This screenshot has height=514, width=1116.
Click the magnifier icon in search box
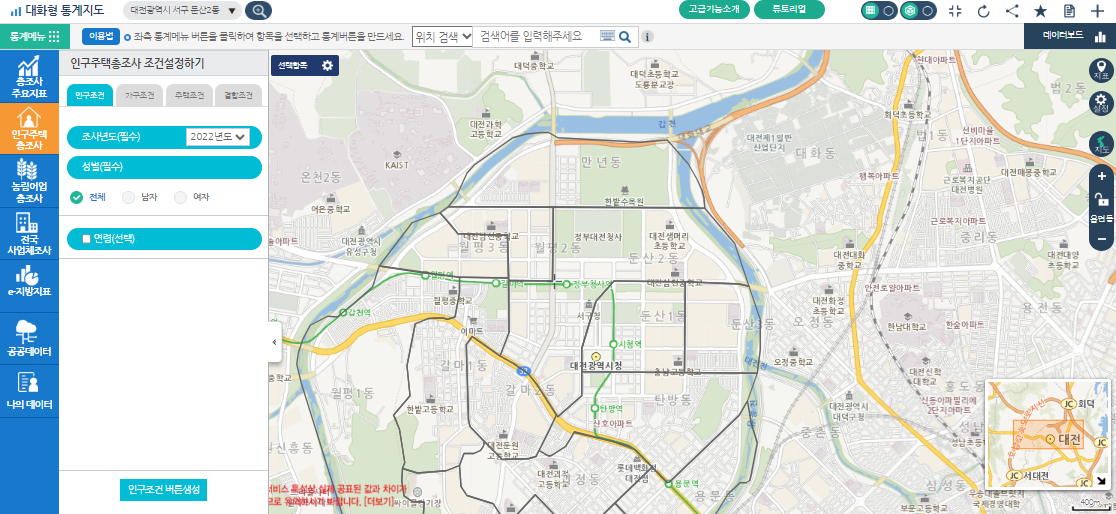[x=625, y=36]
